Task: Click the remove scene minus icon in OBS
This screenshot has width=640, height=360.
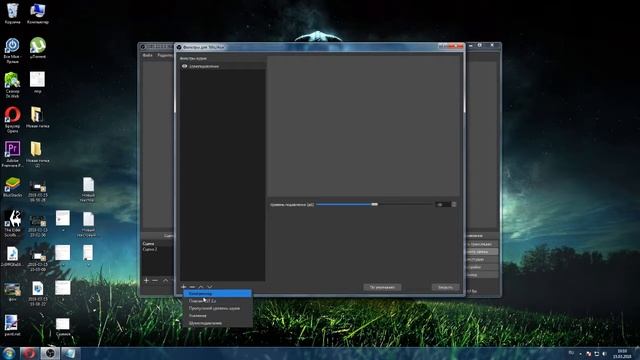Action: pyautogui.click(x=155, y=280)
